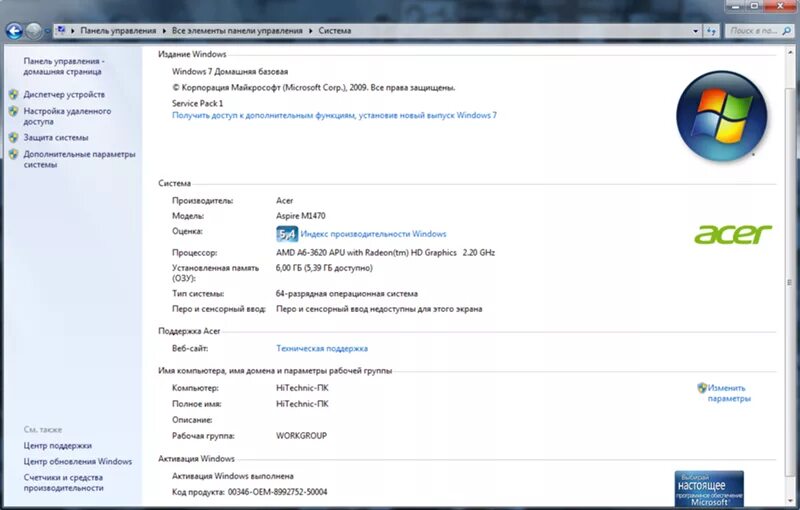This screenshot has height=510, width=800.
Task: Click Изменить параметры link
Action: [x=728, y=393]
